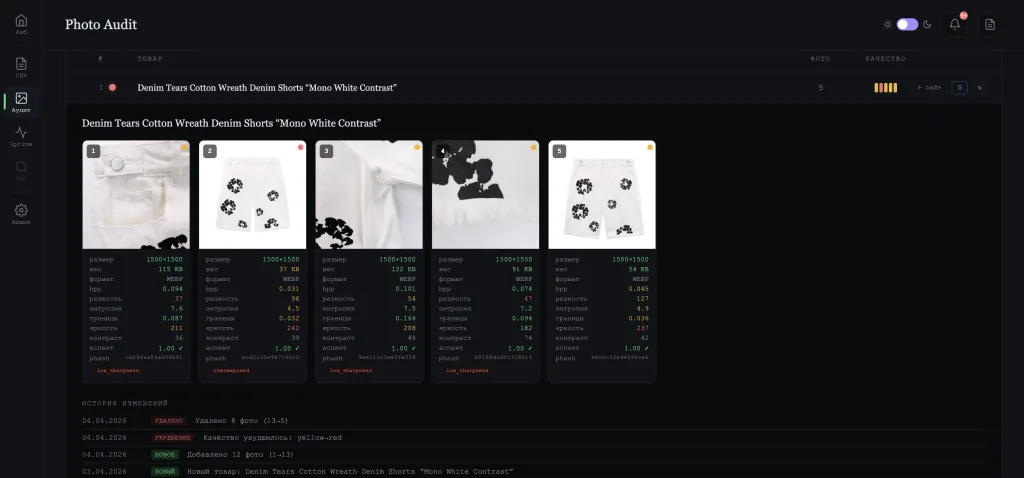Open the notifications bell
Viewport: 1024px width, 478px height.
click(955, 24)
